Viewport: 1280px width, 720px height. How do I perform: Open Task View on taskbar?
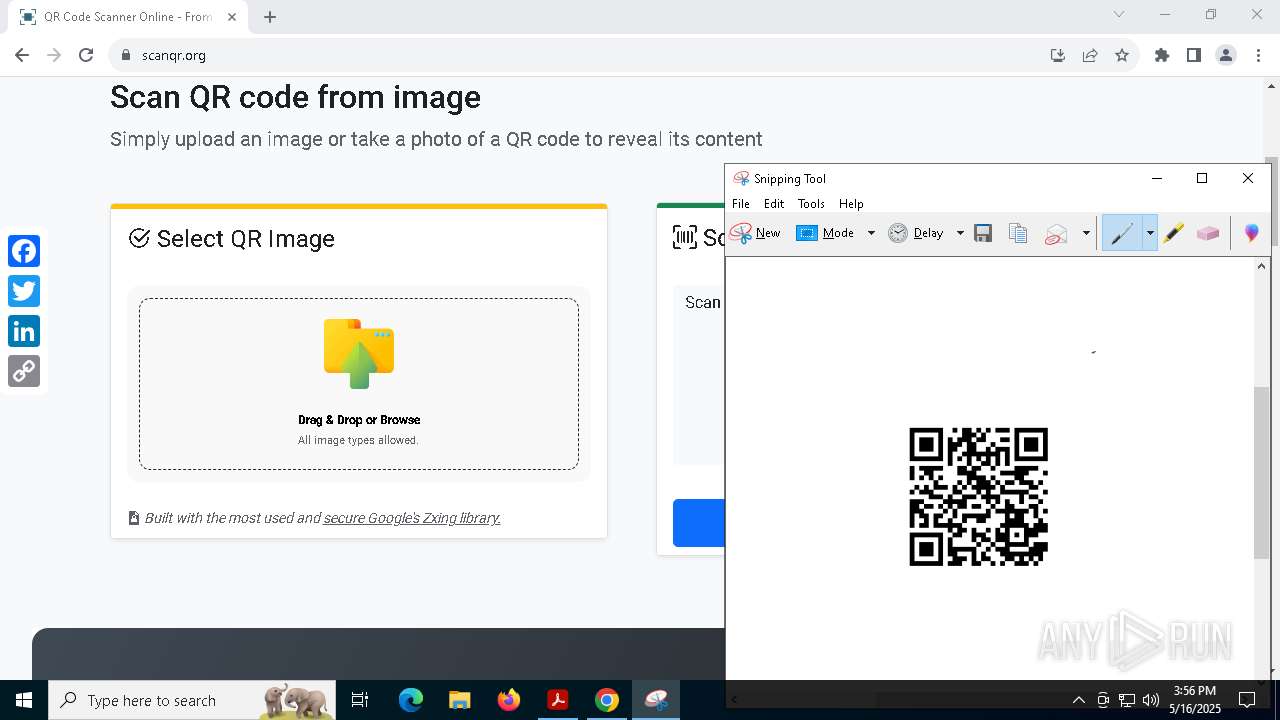coord(360,700)
